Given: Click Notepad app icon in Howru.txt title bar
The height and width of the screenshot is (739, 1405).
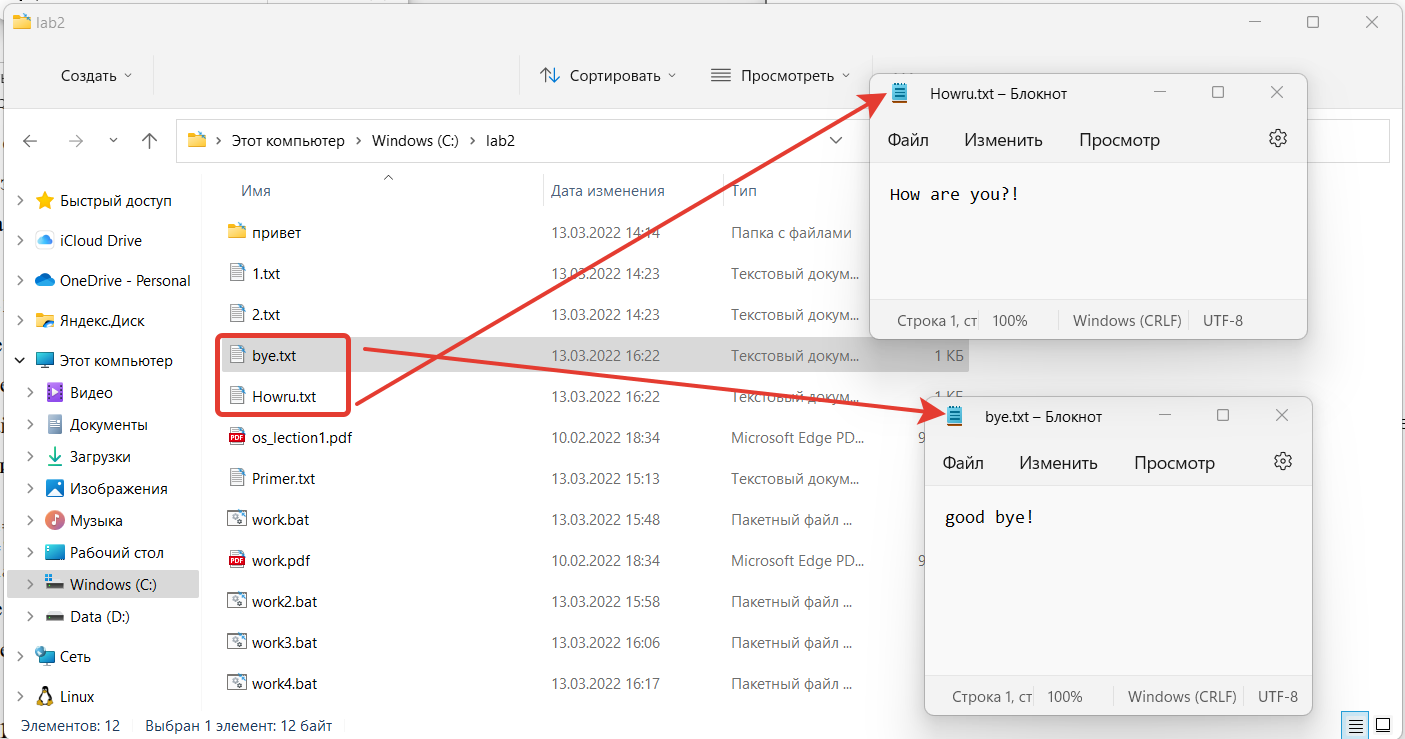Looking at the screenshot, I should (x=900, y=93).
